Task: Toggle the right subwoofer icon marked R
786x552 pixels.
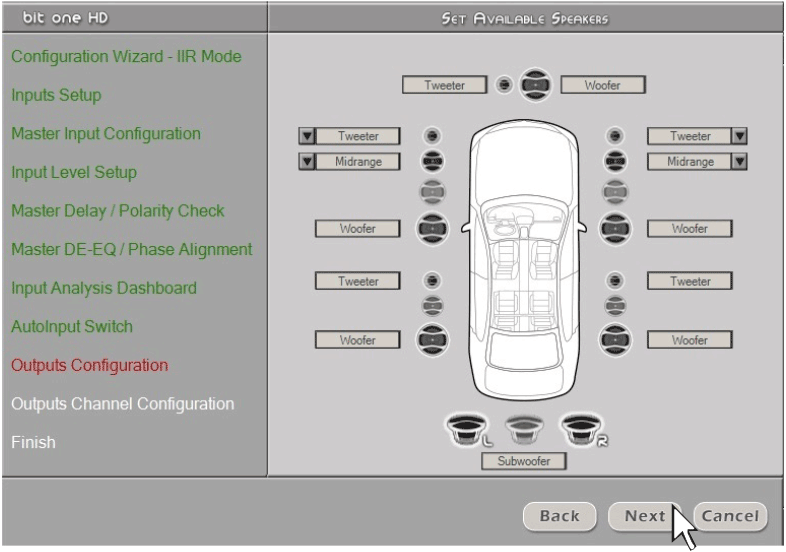Action: pos(582,430)
